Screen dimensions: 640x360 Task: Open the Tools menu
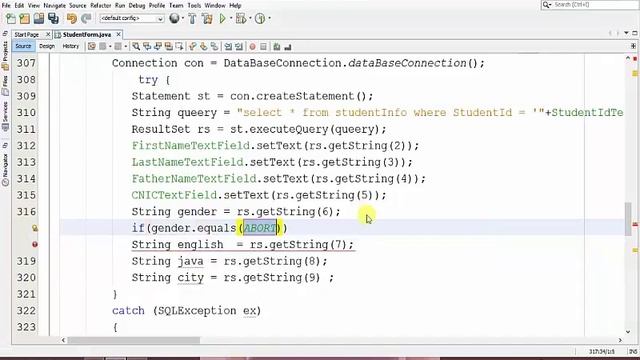click(194, 5)
